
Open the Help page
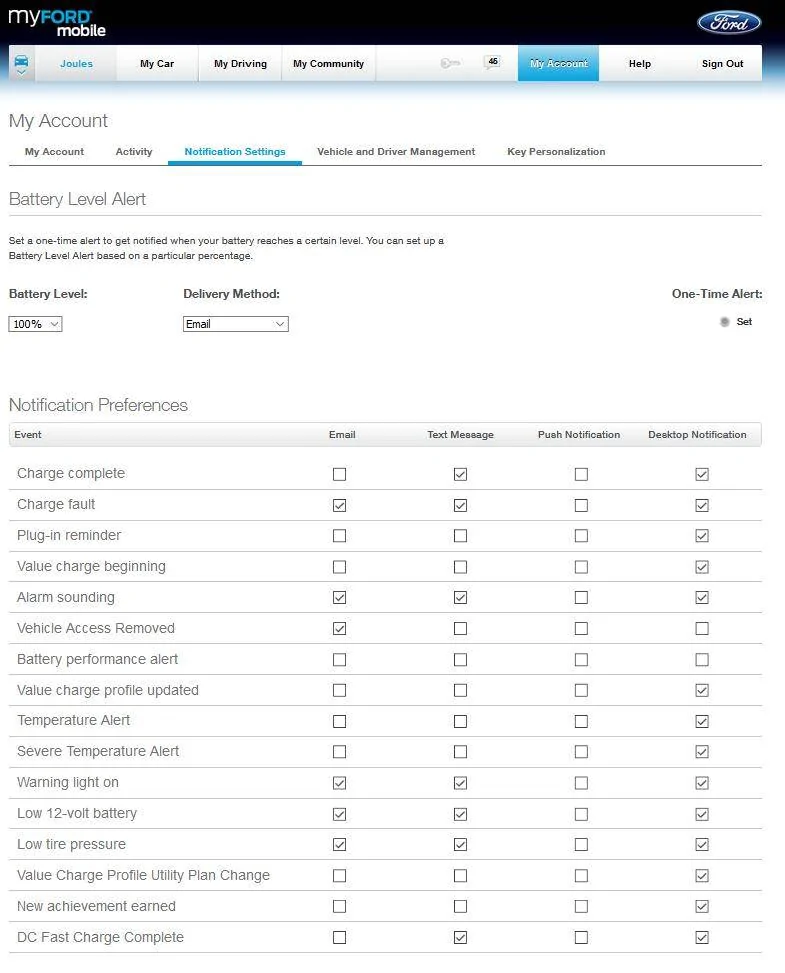[640, 63]
